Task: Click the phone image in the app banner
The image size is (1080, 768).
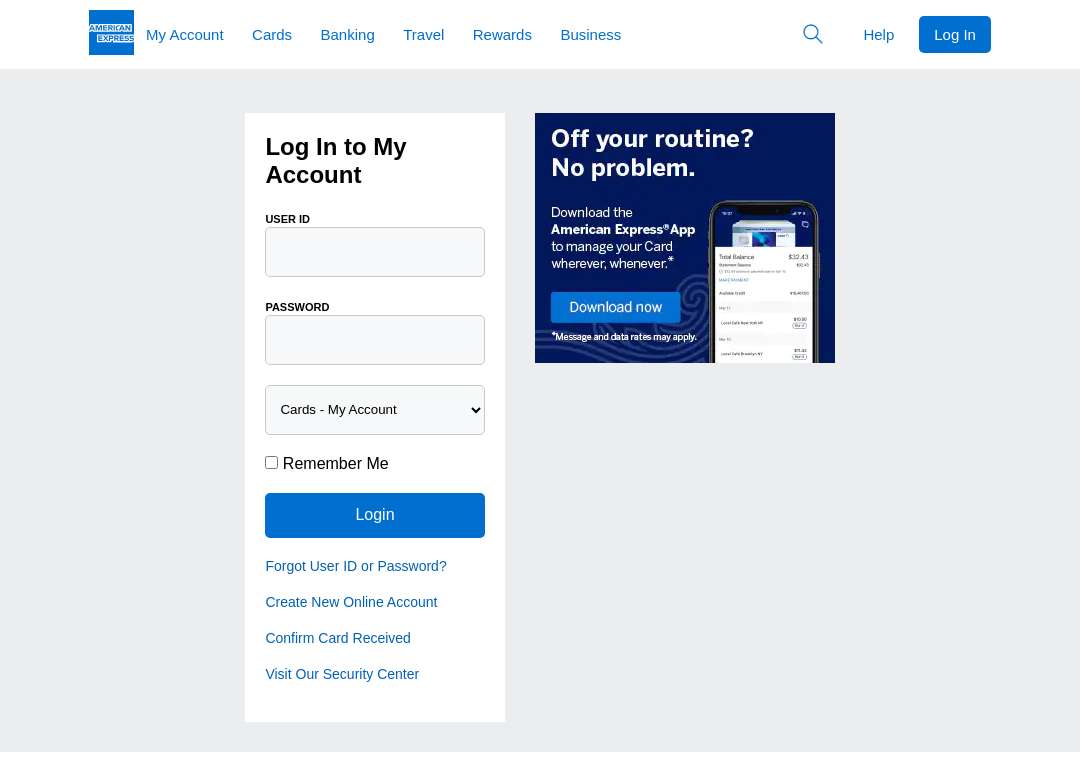Action: 764,282
